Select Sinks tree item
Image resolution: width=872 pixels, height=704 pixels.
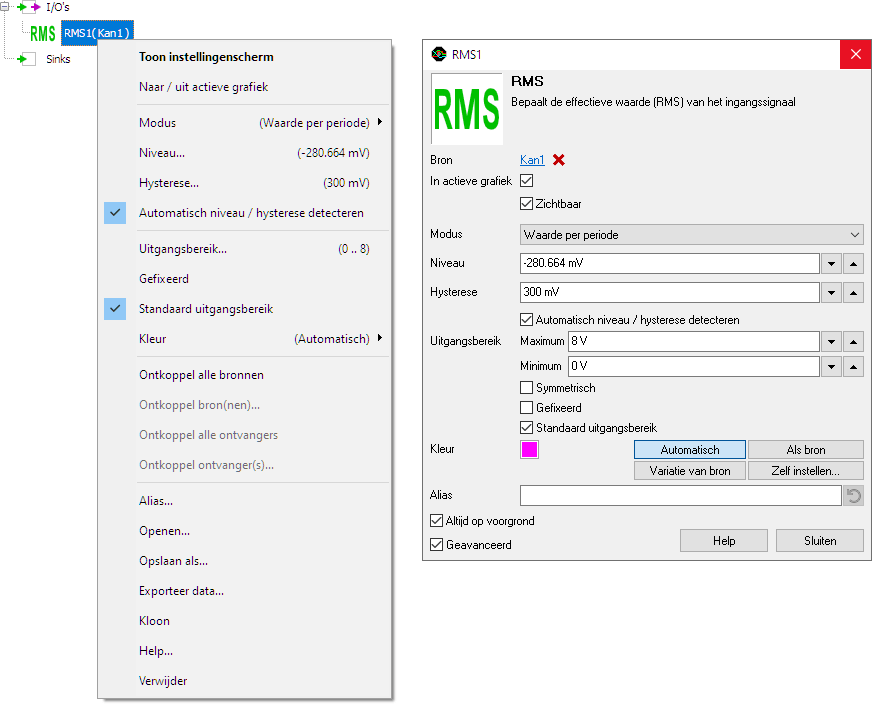58,59
